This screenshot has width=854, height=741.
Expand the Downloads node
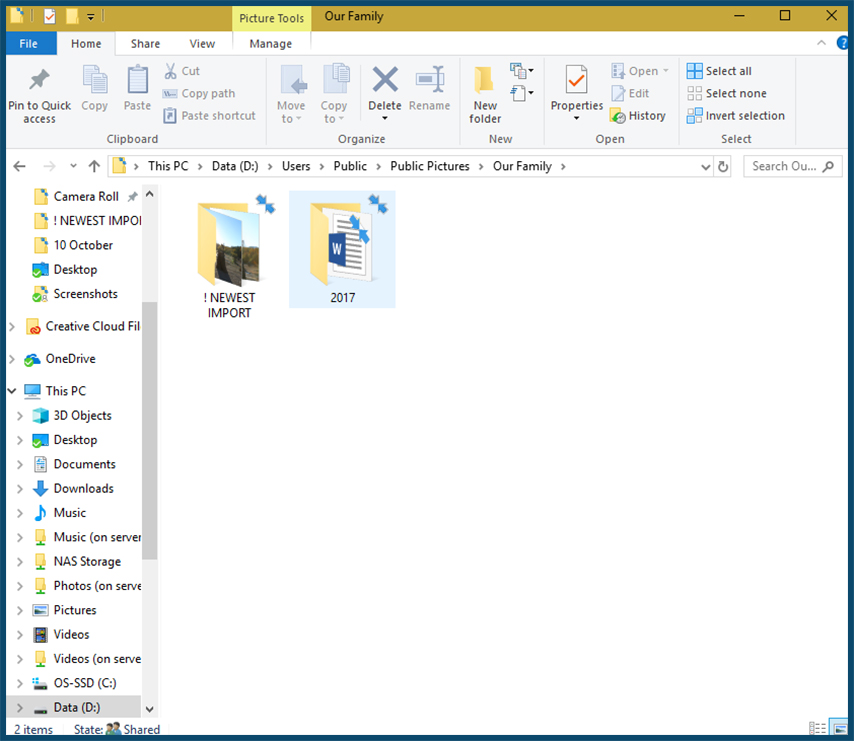click(x=20, y=489)
